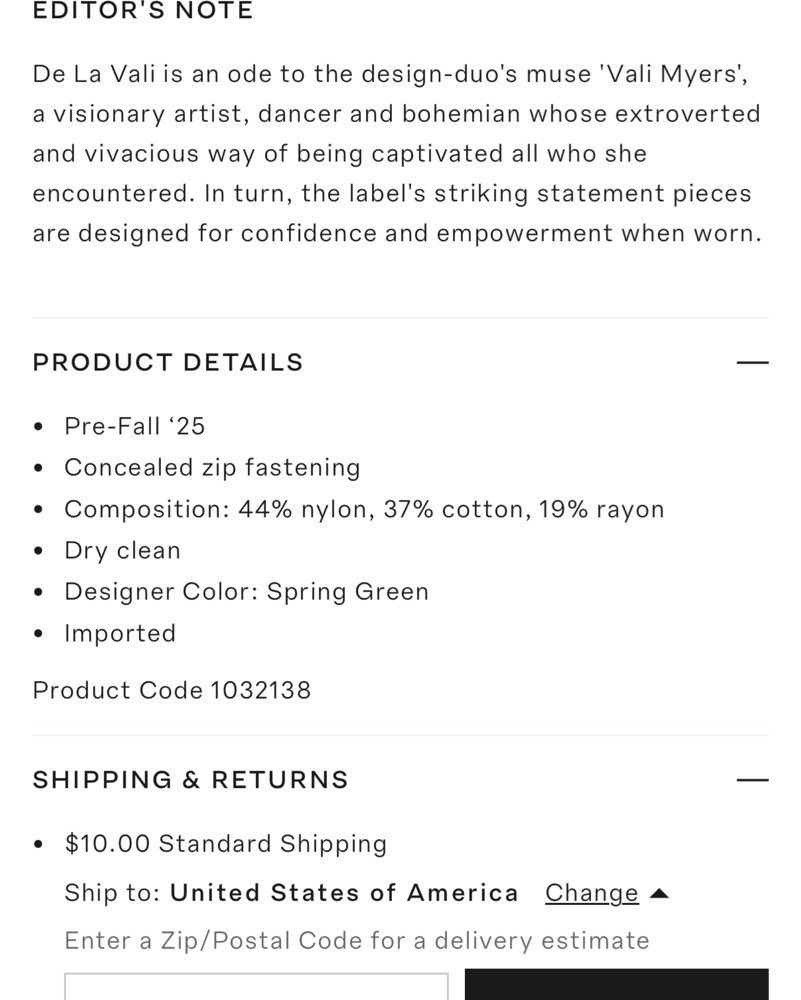Click the De La Vali description paragraph
Viewport: 801px width, 1000px height.
(x=397, y=154)
